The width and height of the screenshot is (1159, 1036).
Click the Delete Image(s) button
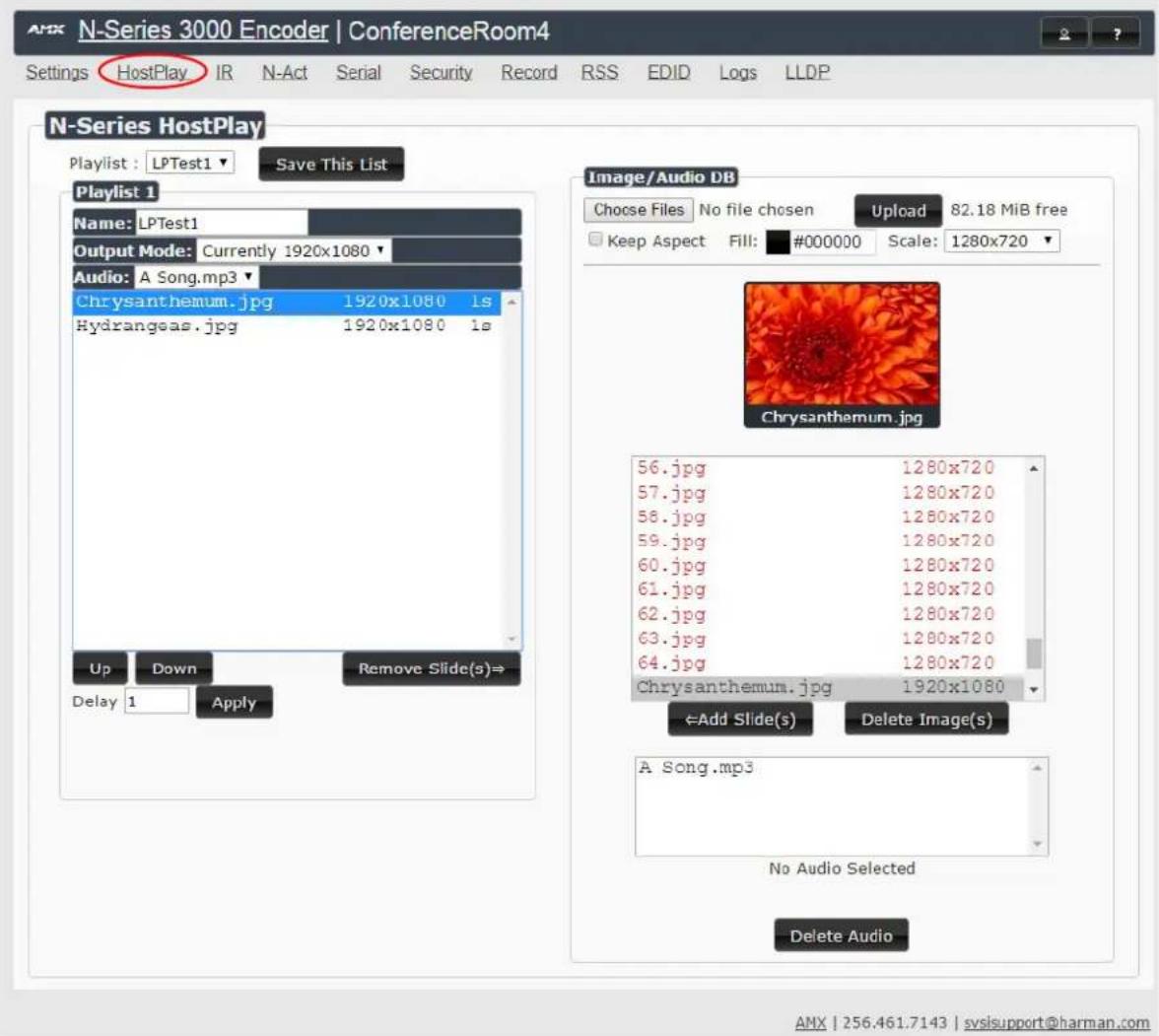tap(926, 720)
